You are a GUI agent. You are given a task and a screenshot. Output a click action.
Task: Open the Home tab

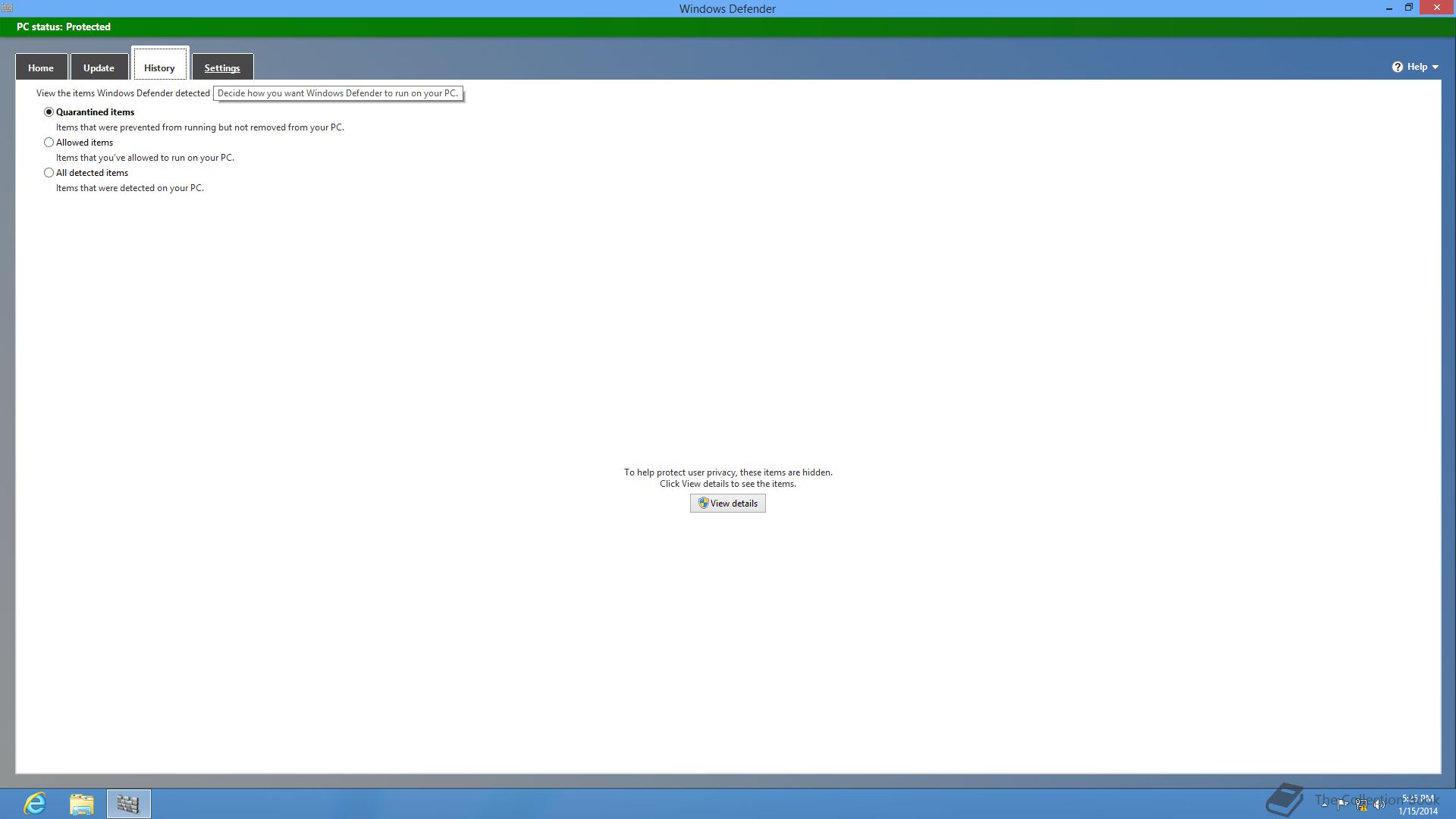pyautogui.click(x=41, y=67)
